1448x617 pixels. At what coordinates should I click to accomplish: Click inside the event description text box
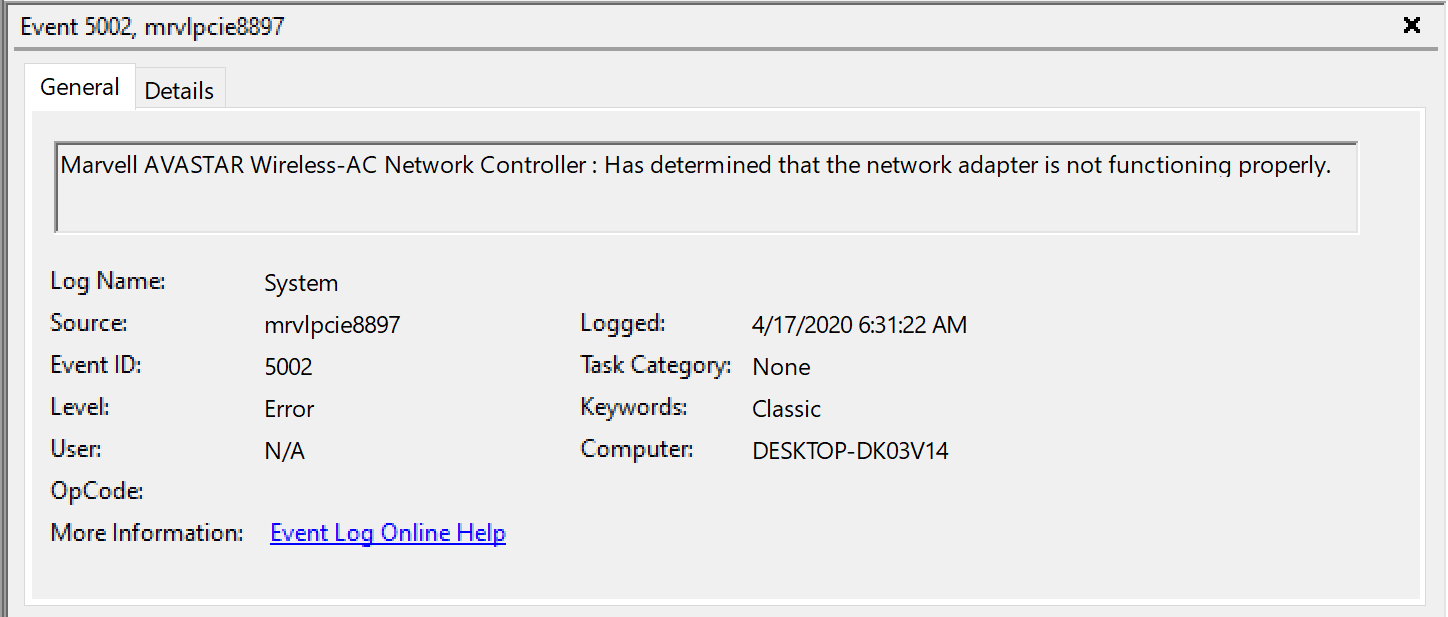(x=706, y=187)
